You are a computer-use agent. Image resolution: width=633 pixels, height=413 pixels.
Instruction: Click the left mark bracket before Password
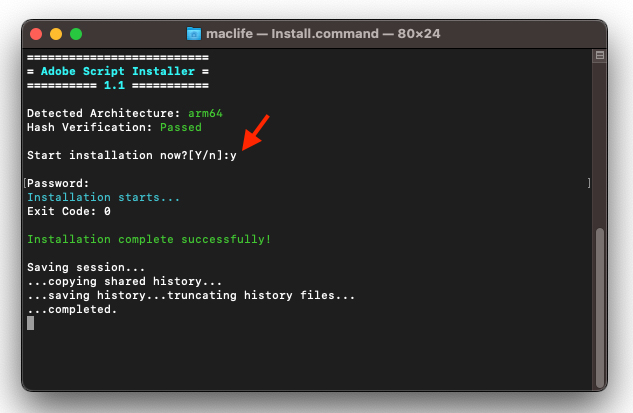tap(23, 183)
